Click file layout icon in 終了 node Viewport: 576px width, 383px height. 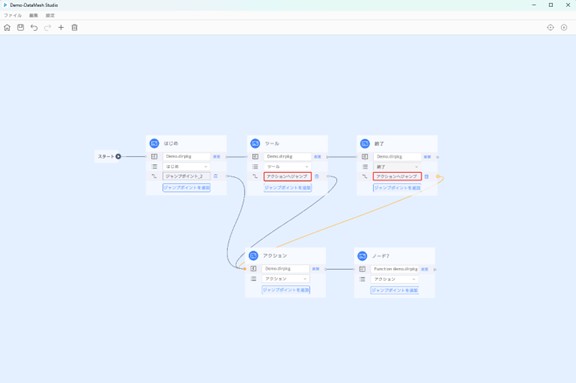365,157
